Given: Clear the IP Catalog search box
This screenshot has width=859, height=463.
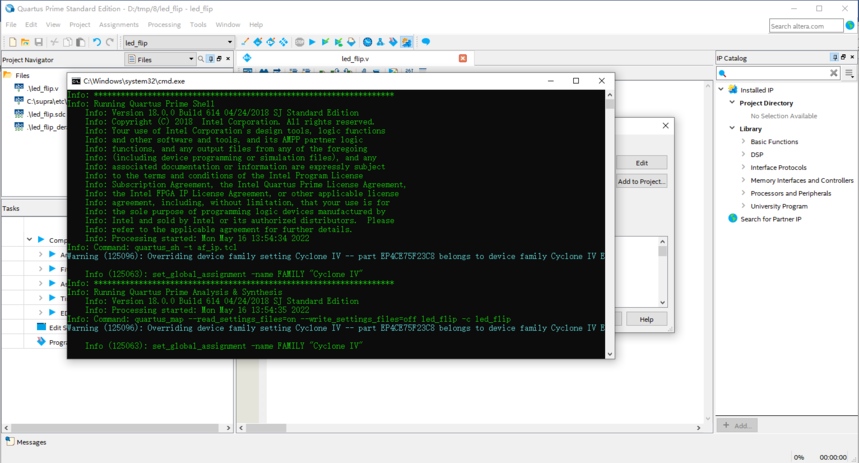Looking at the screenshot, I should [833, 73].
